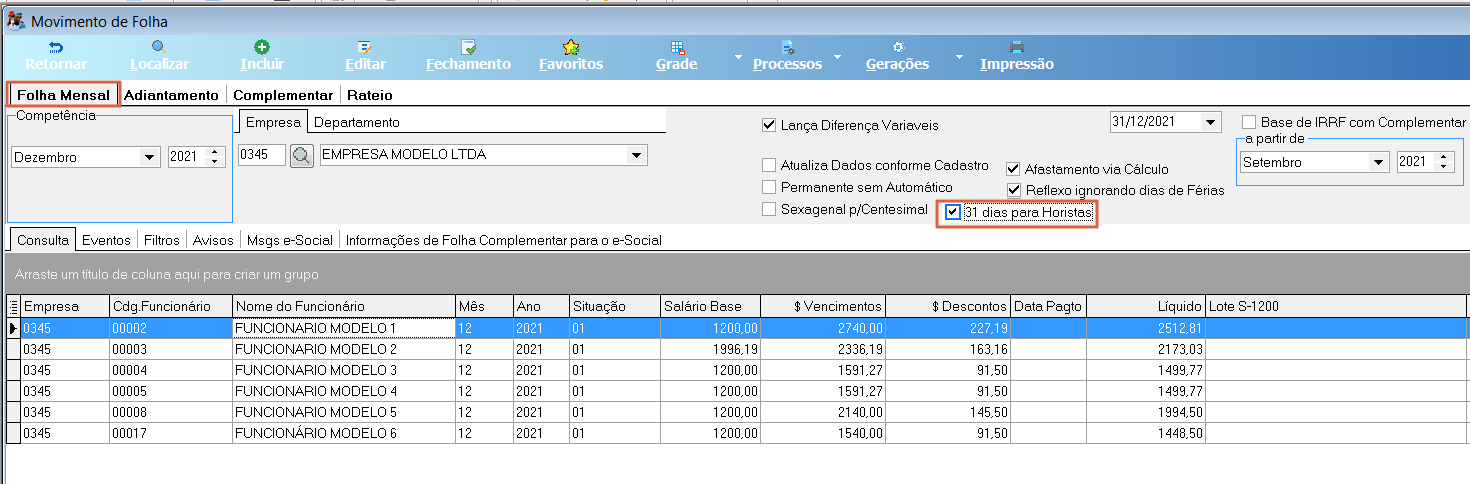Open the Grade toolbar icon
The image size is (1470, 484).
(677, 47)
